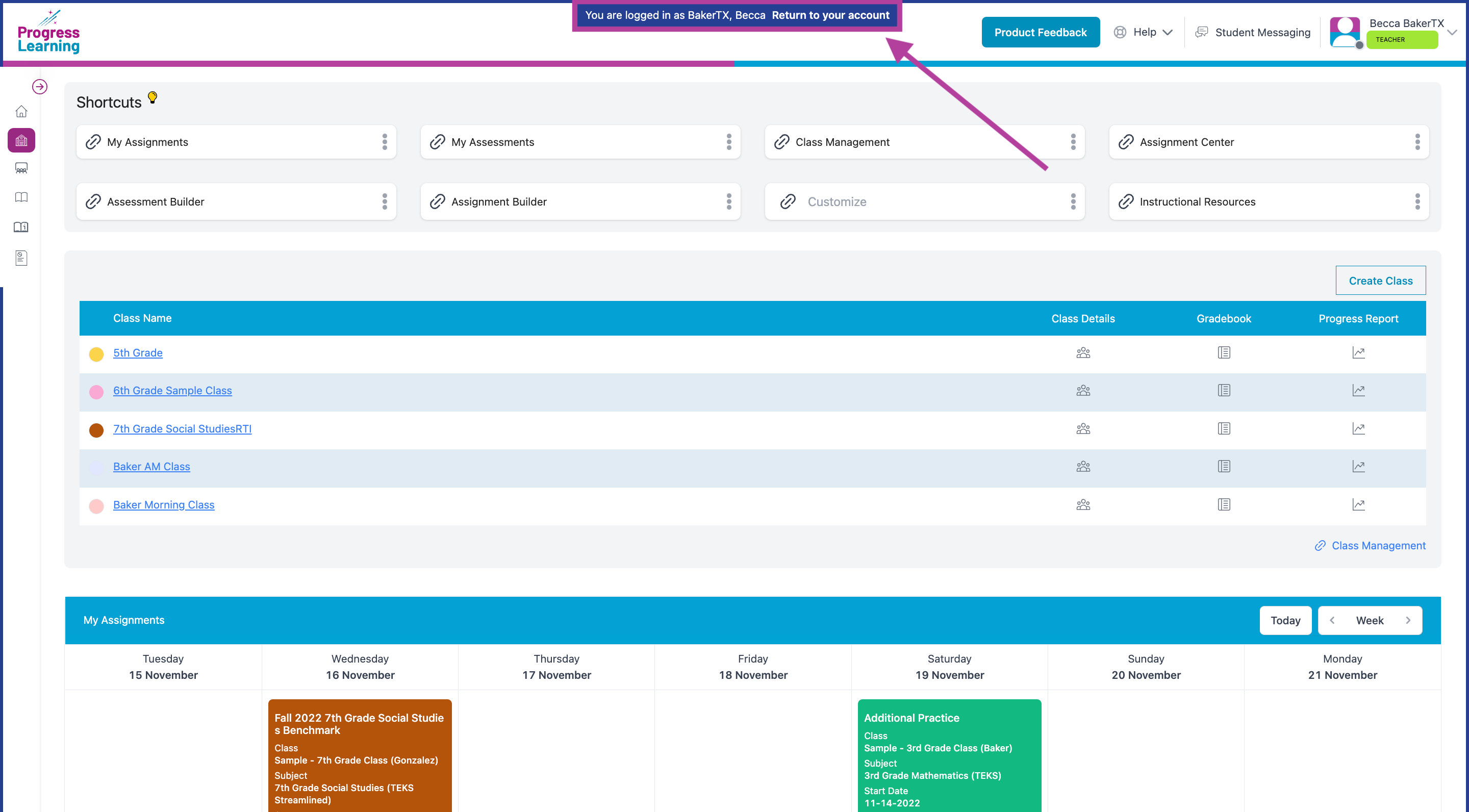This screenshot has width=1469, height=812.
Task: Click the Product Feedback button
Action: (x=1040, y=33)
